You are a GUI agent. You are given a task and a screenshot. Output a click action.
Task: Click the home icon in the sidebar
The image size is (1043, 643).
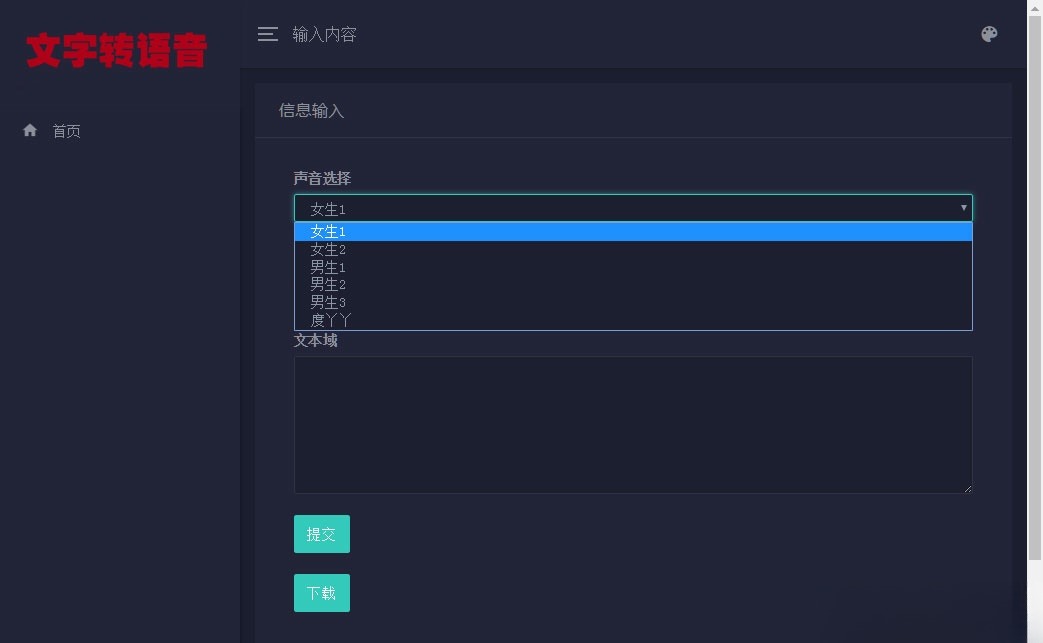[x=29, y=129]
